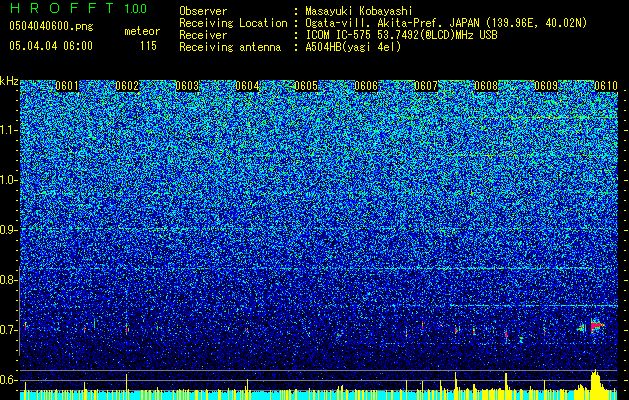Click the 'Observer' field label
The width and height of the screenshot is (629, 400).
(203, 11)
